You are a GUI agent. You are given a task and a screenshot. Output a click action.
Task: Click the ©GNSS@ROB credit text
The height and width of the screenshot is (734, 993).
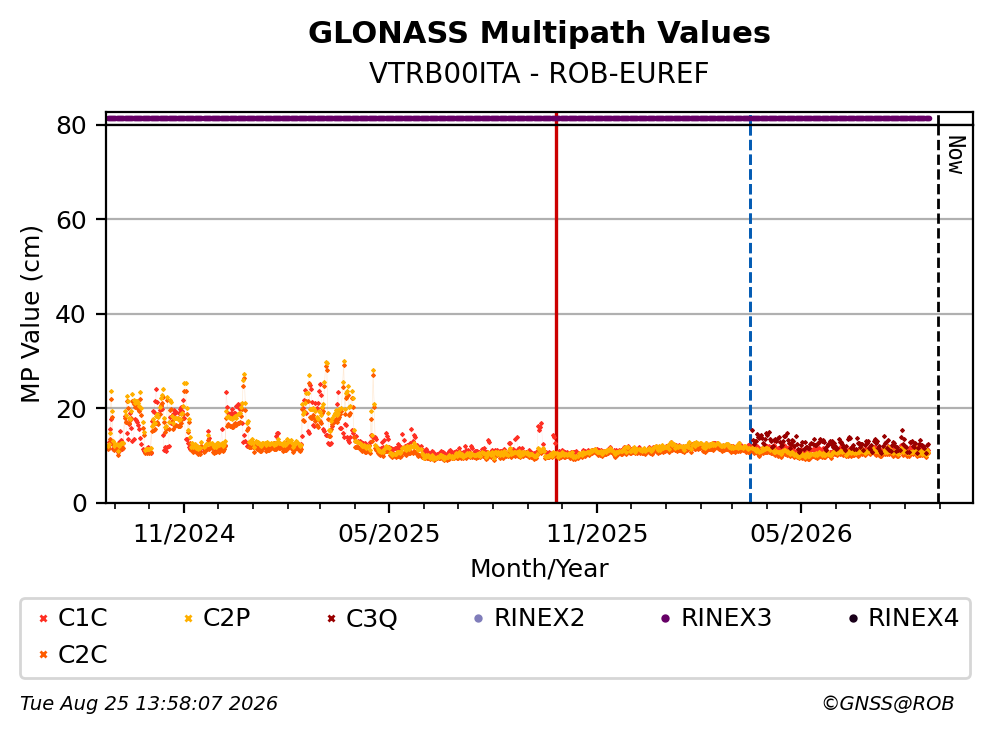pos(888,704)
